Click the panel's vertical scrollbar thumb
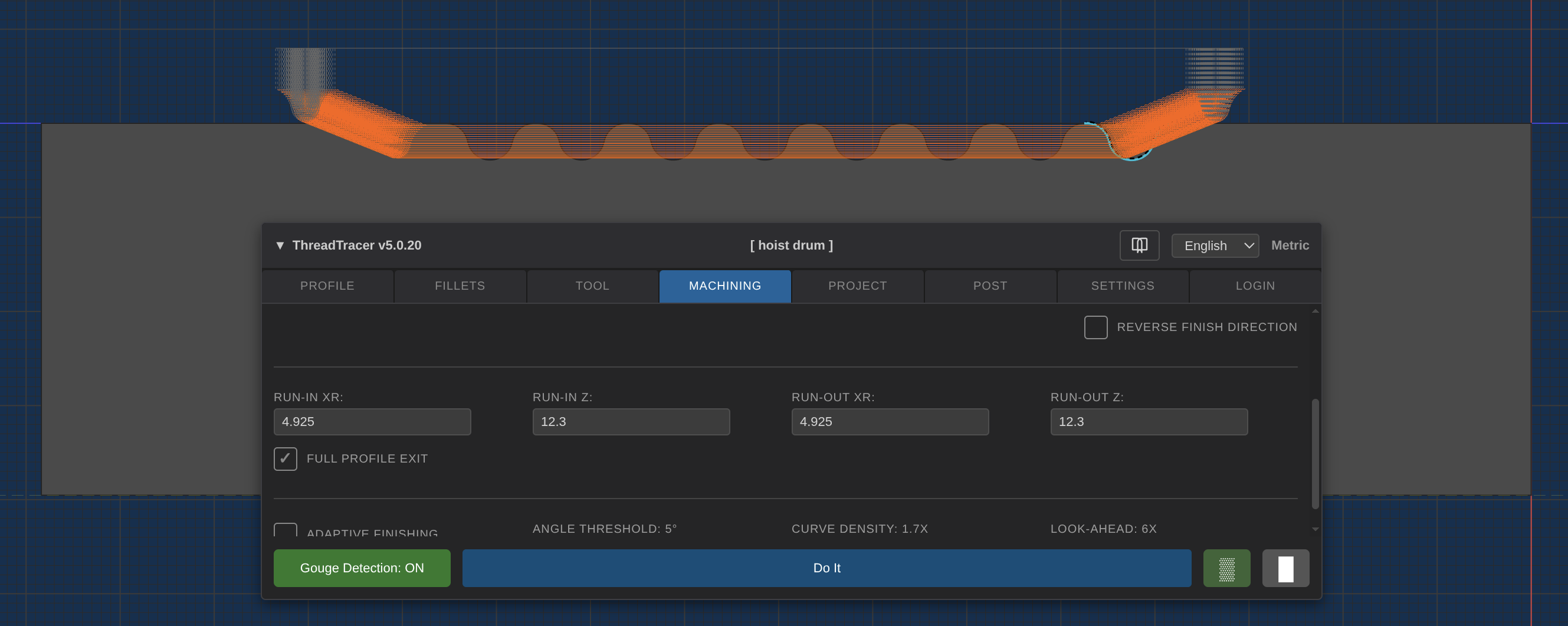This screenshot has height=626, width=1568. [x=1315, y=454]
